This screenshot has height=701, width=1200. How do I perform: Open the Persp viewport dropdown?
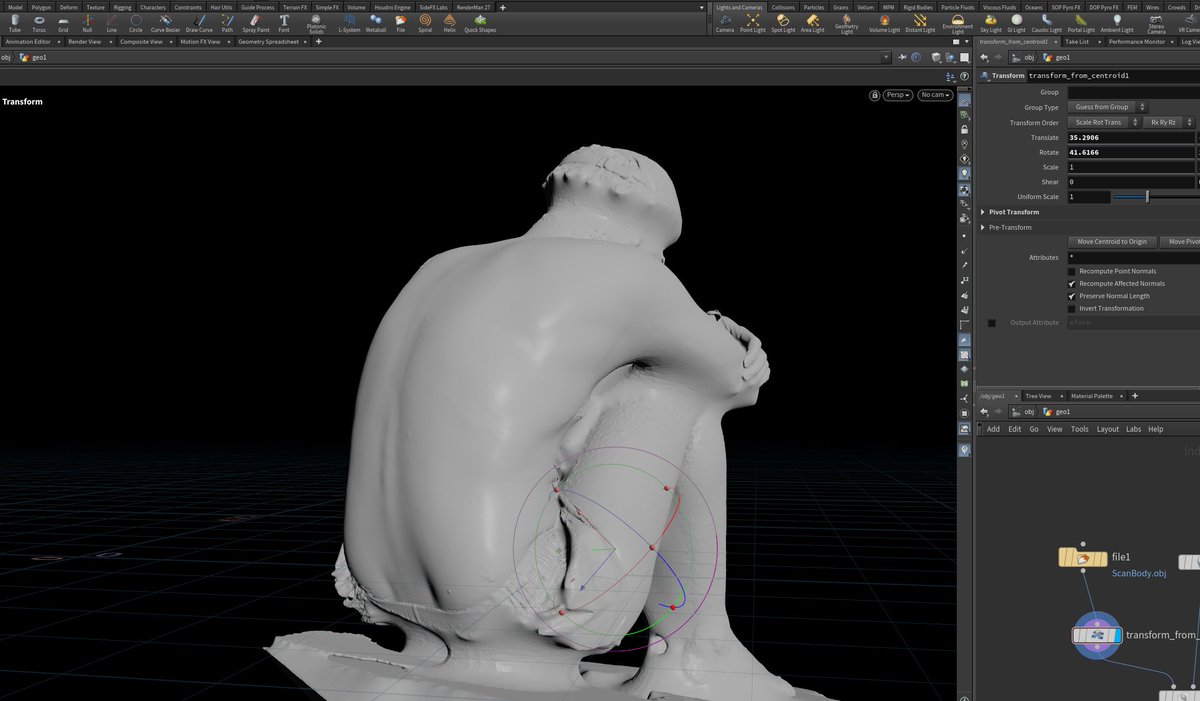click(899, 95)
